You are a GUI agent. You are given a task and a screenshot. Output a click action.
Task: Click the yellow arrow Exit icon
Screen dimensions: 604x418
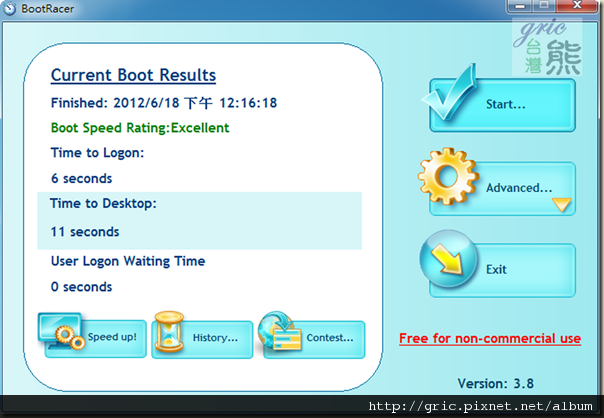[448, 259]
